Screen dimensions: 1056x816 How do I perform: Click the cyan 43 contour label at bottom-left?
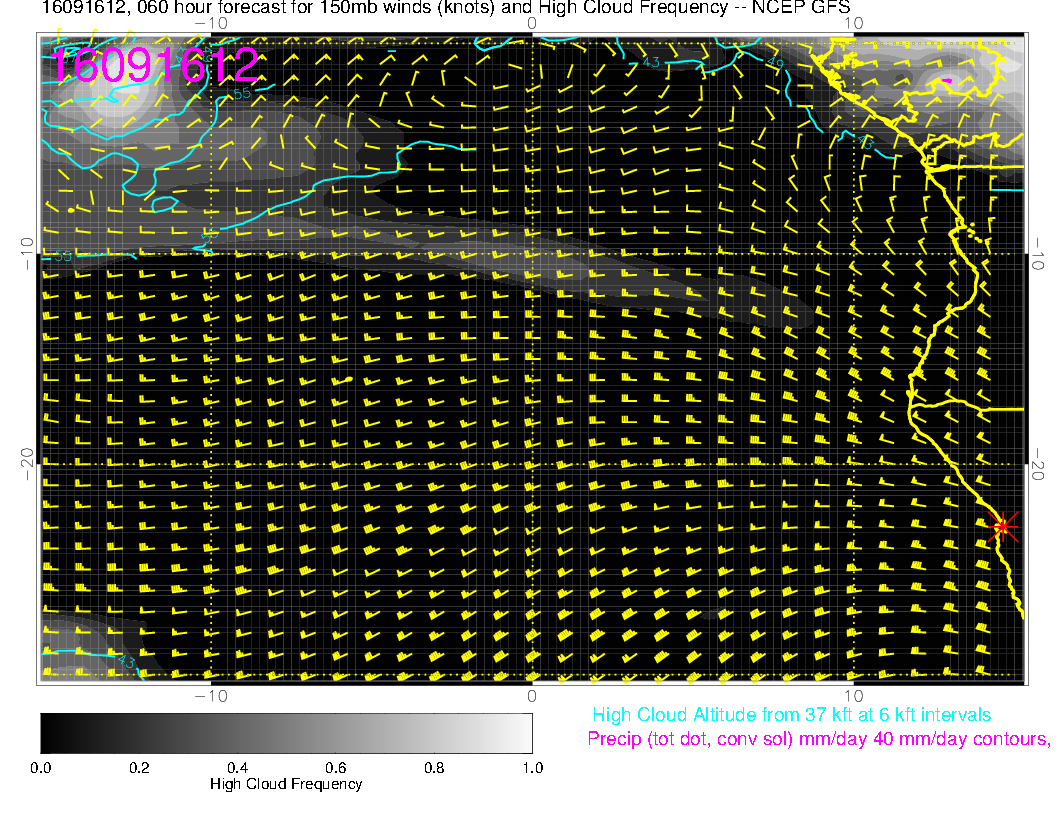coord(127,662)
